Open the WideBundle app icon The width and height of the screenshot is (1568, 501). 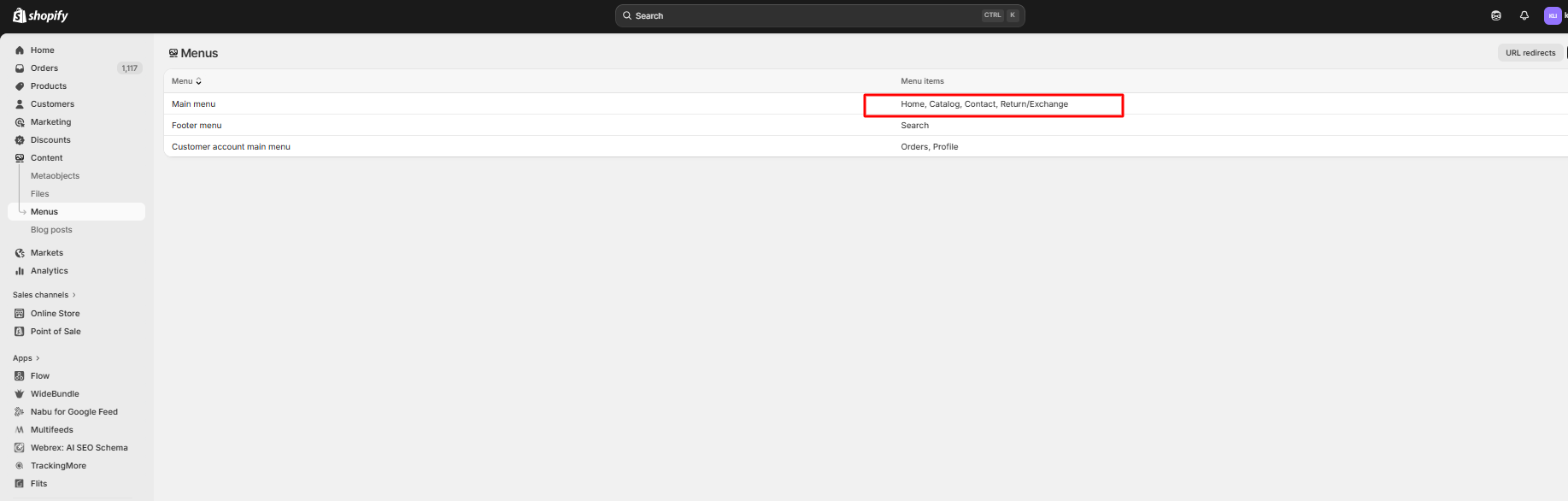pos(20,394)
